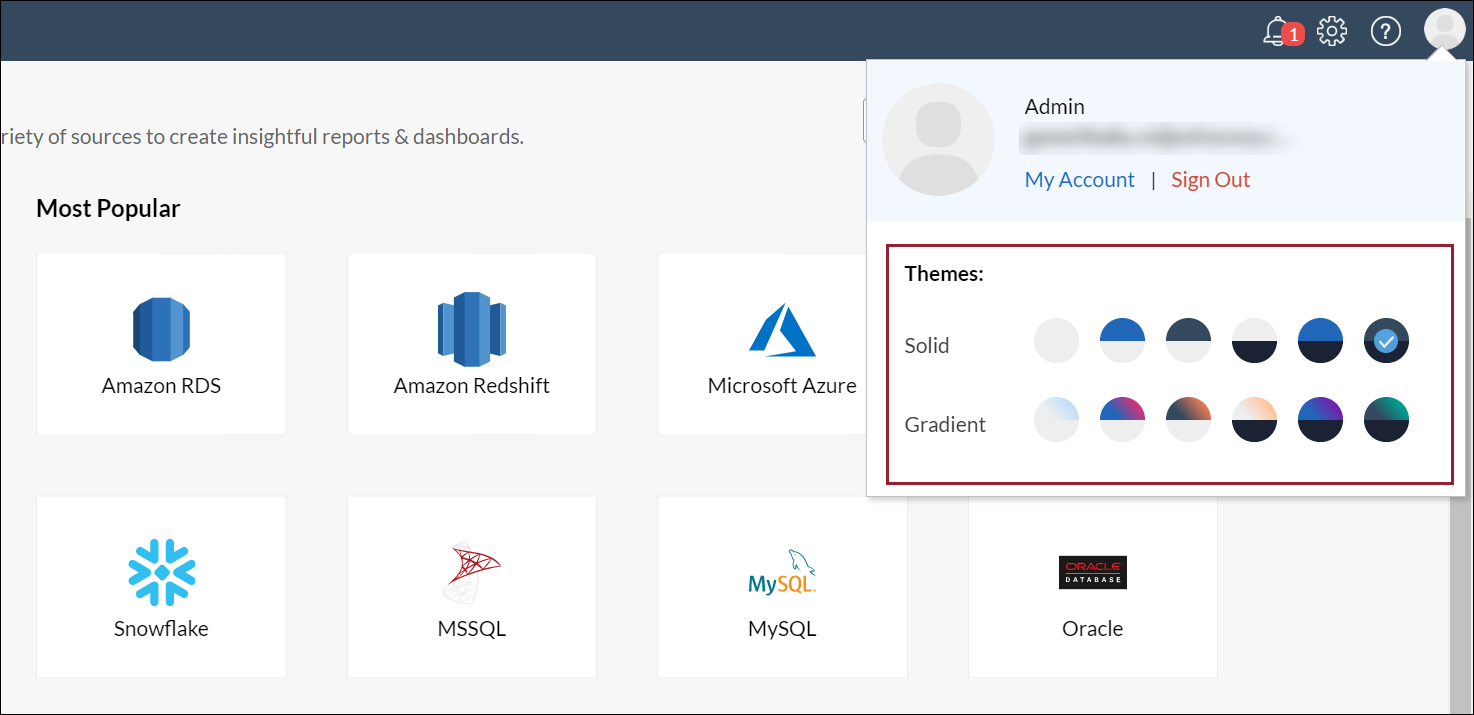Click the "Gradient" row label

coord(945,425)
